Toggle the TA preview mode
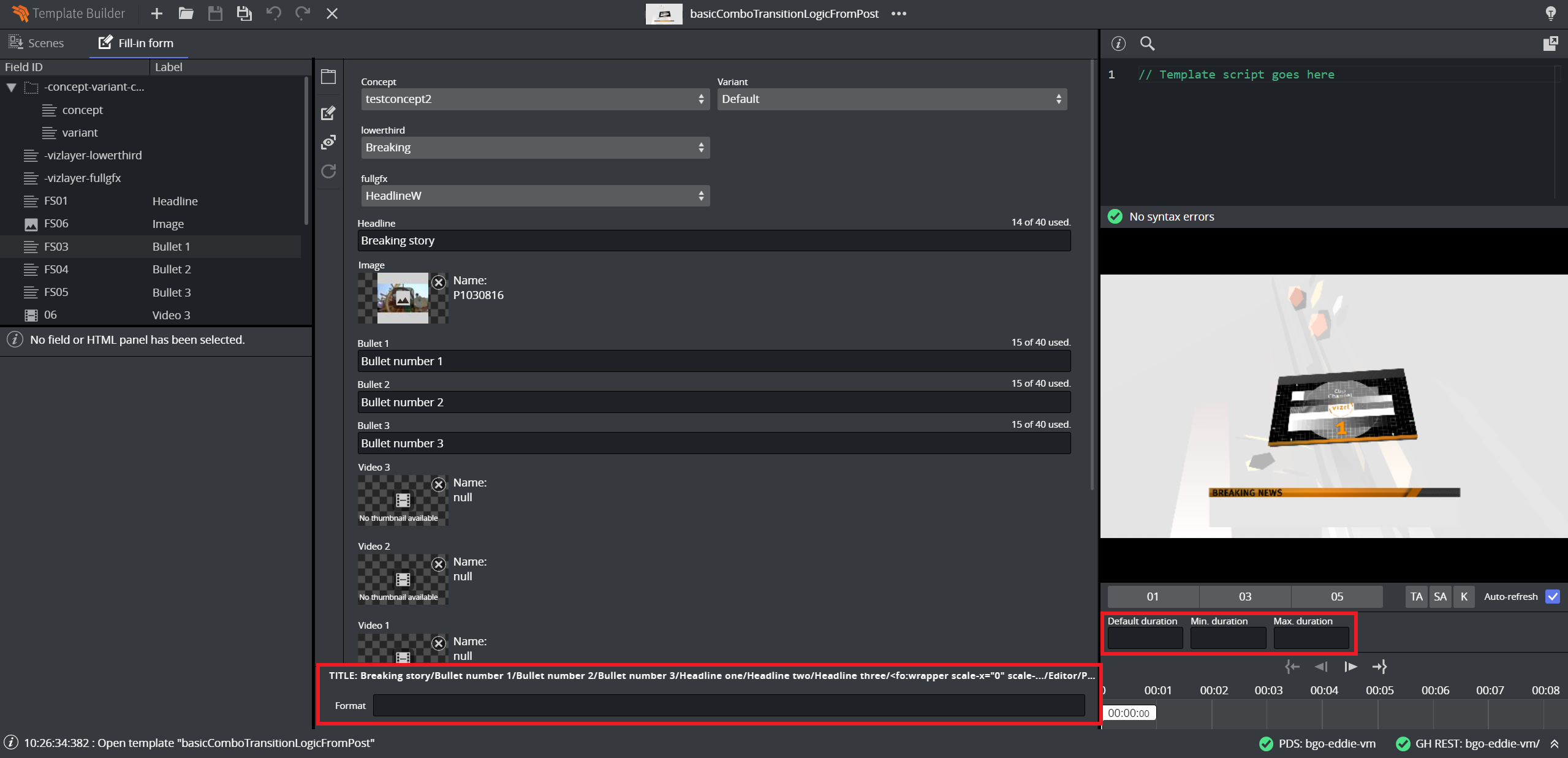This screenshot has height=758, width=1568. tap(1415, 596)
